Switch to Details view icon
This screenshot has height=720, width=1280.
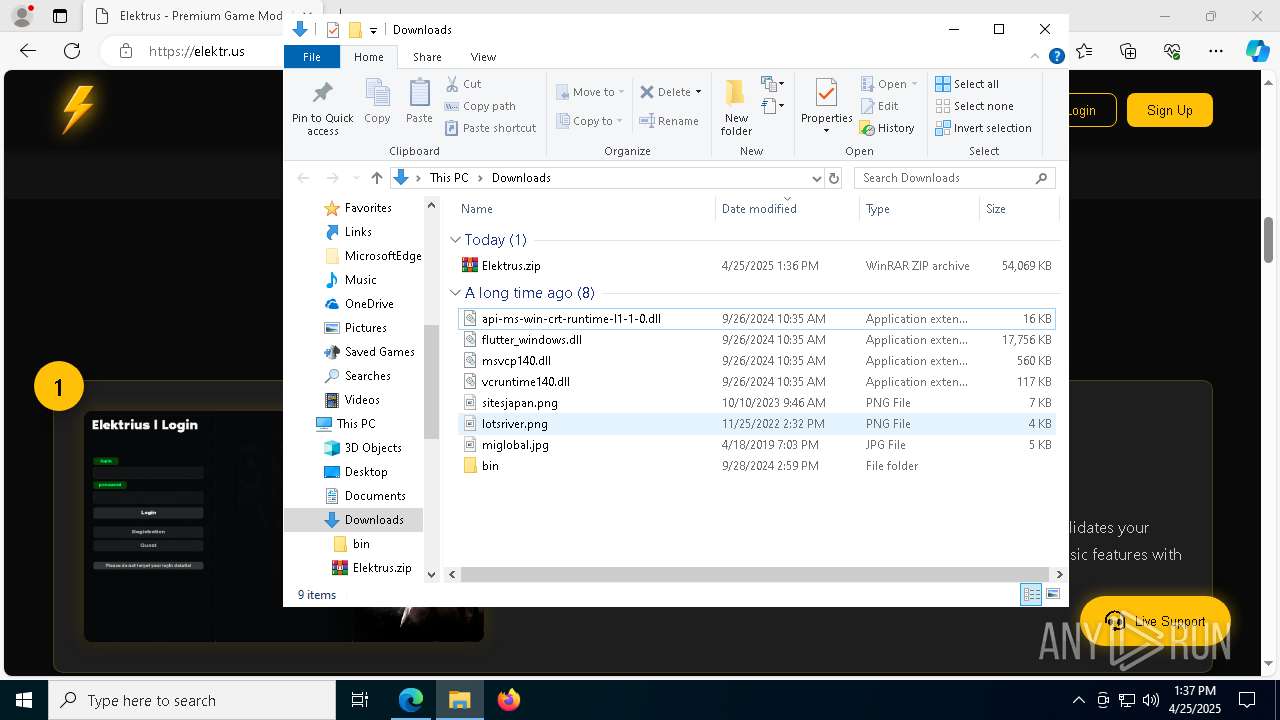click(x=1031, y=595)
